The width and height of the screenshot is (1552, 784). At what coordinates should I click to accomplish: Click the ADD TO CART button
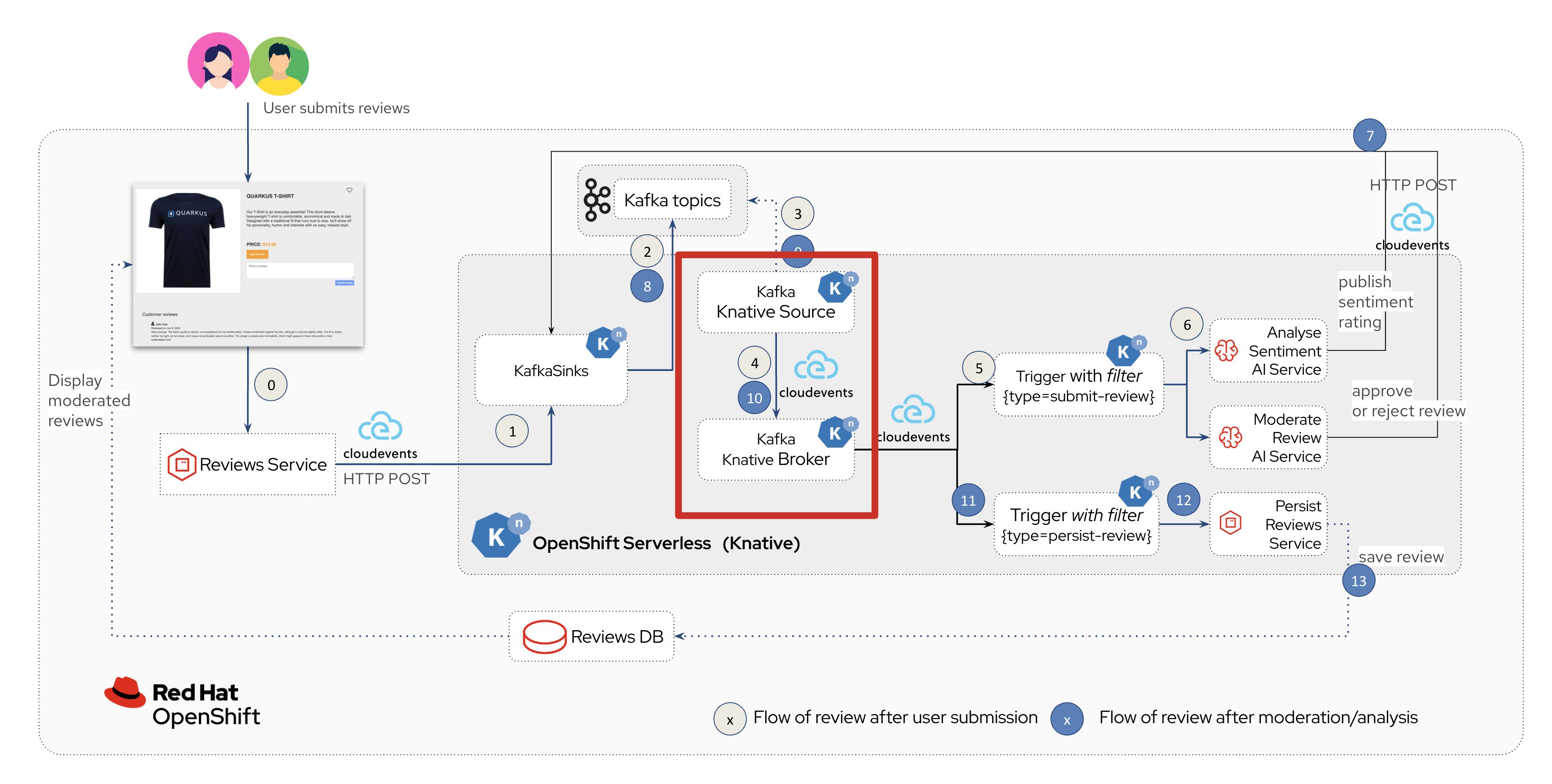point(257,255)
